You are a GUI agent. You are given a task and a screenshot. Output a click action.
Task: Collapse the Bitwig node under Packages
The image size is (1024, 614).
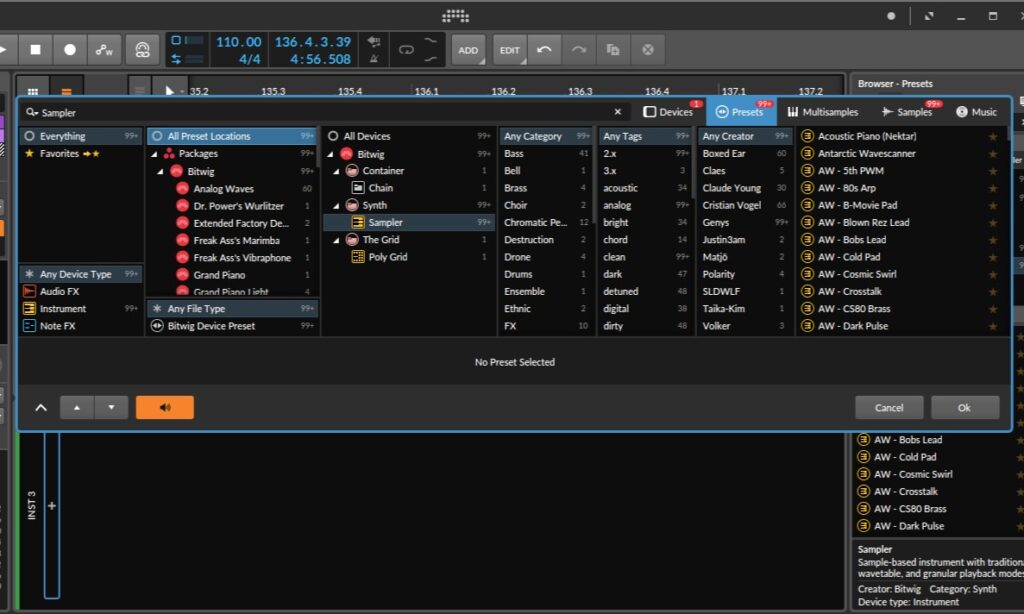click(161, 172)
